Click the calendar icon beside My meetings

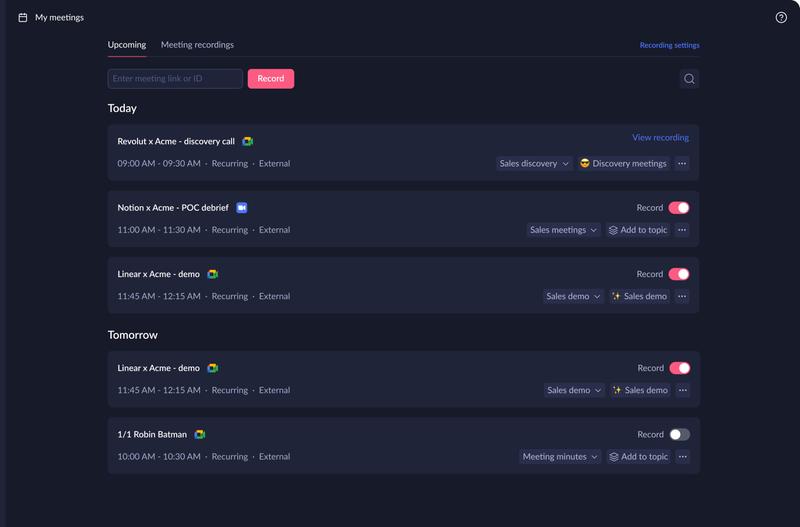(22, 17)
